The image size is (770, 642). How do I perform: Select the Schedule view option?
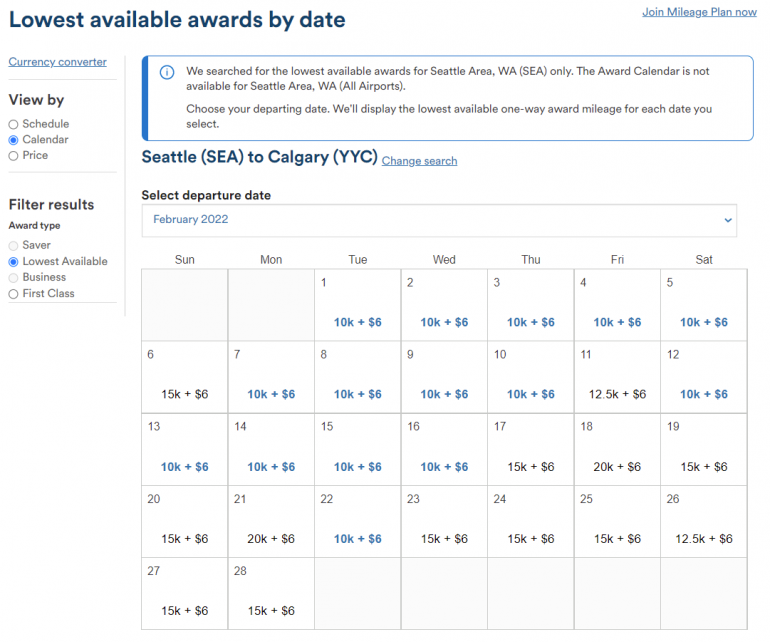[x=13, y=124]
